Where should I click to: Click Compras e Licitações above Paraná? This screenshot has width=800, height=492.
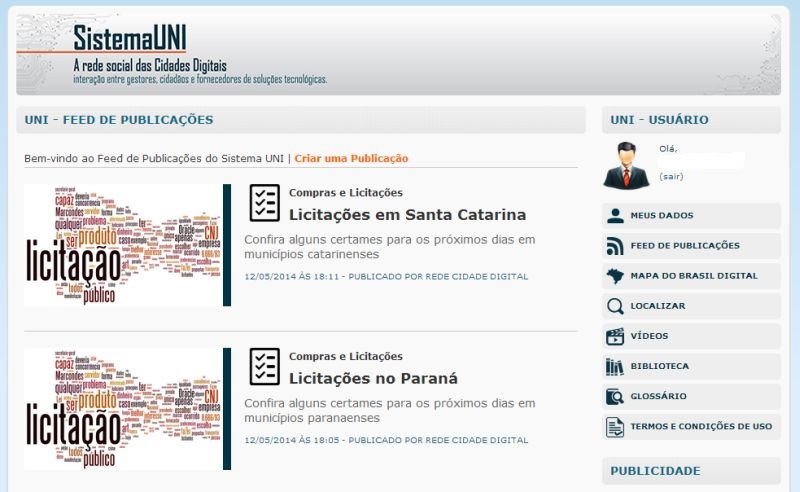point(345,356)
